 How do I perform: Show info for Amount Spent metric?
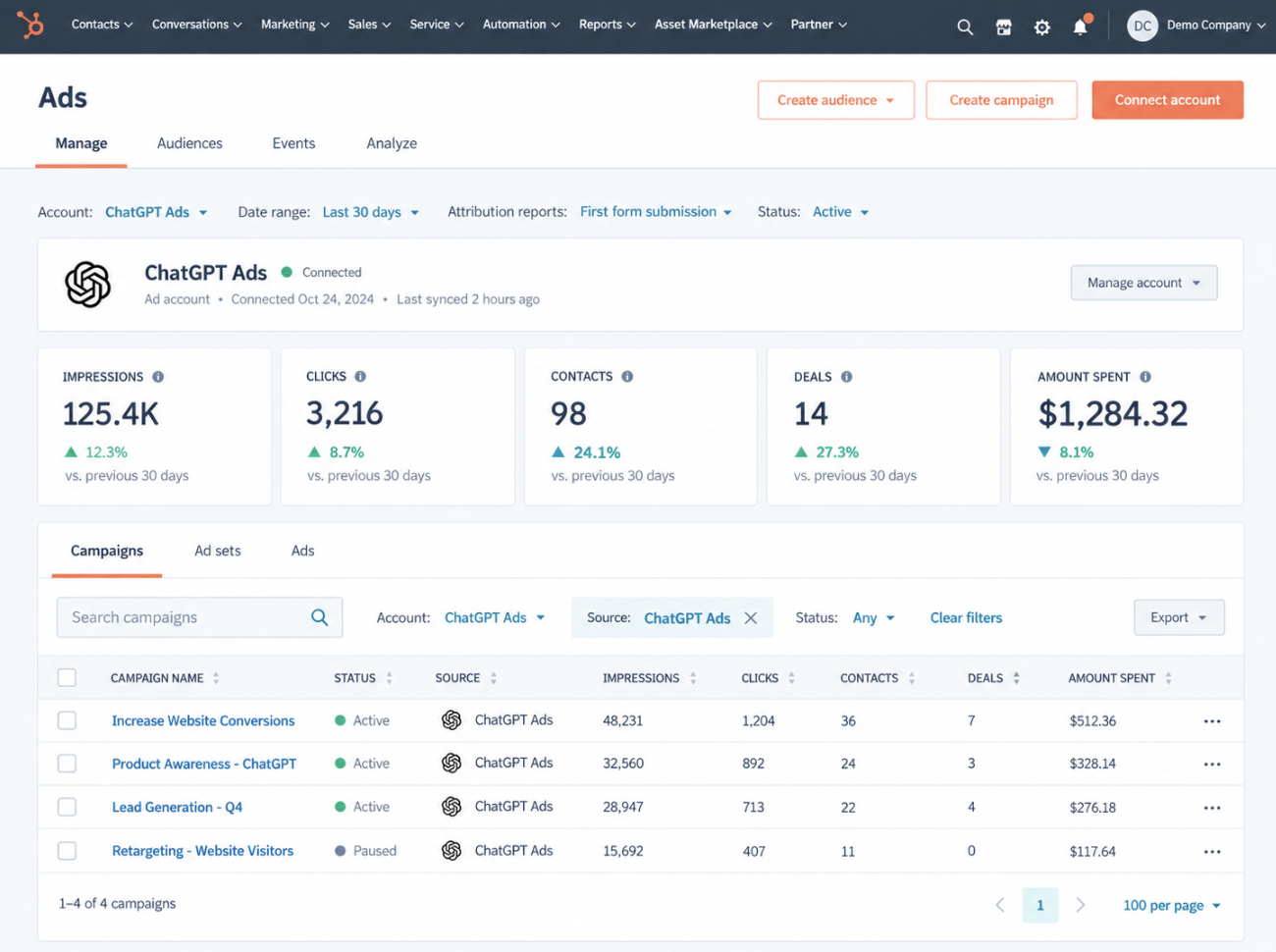(x=1145, y=376)
